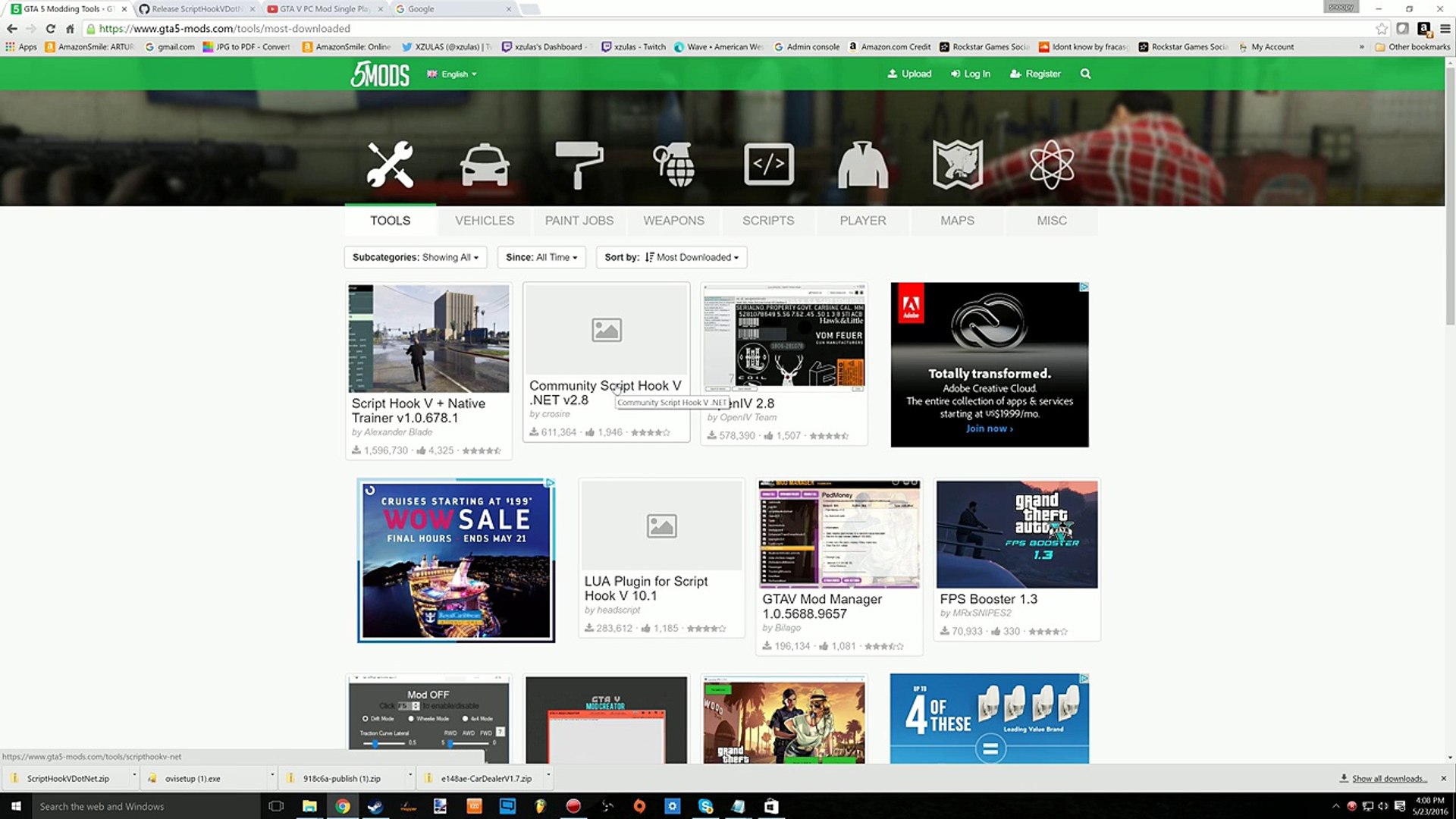Open Script Hook V + Native Trainer title
This screenshot has width=1456, height=819.
(418, 410)
